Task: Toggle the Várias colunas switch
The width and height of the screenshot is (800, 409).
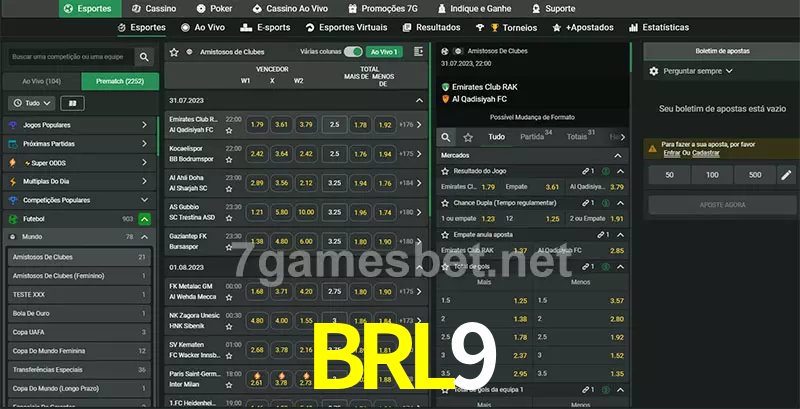Action: tap(353, 52)
